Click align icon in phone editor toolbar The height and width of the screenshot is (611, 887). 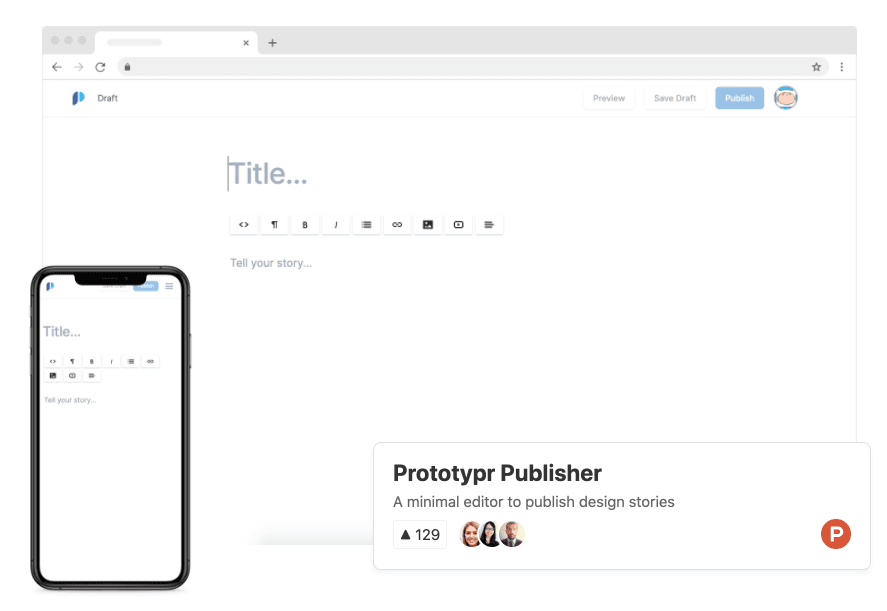[x=92, y=376]
